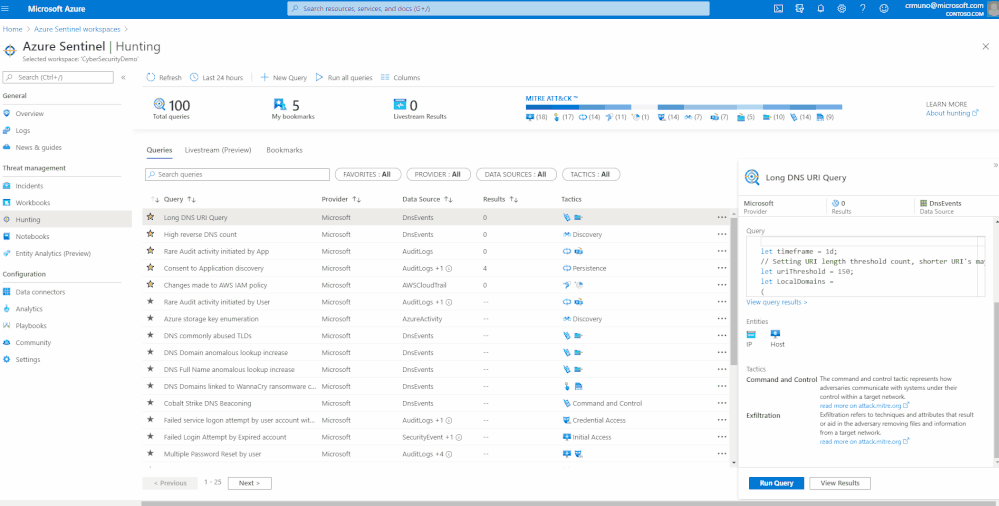
Task: Open attack.mitre.org link under Exfiltration
Action: 864,441
